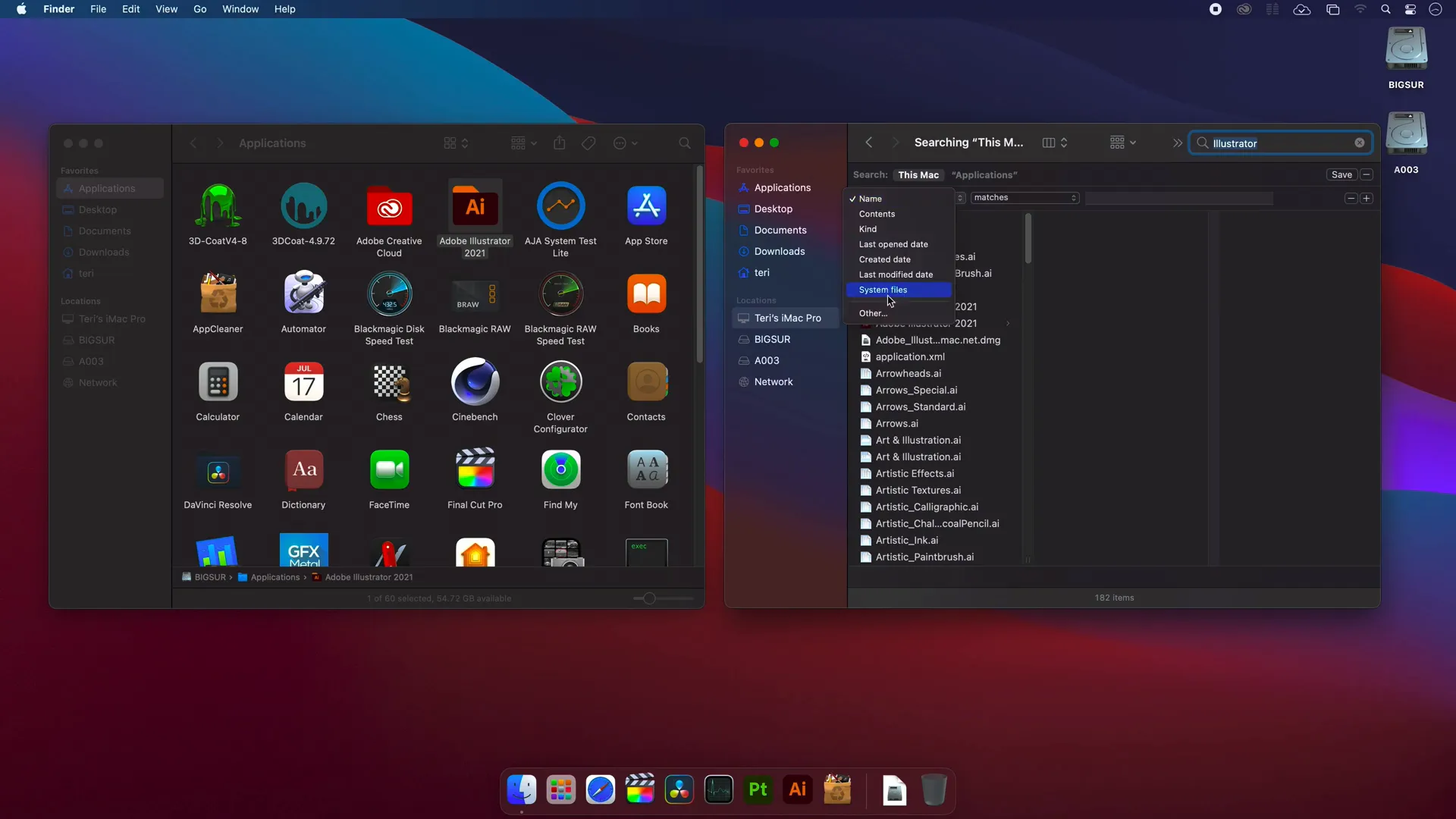The width and height of the screenshot is (1456, 819).
Task: Select Dictionary app icon
Action: [303, 470]
